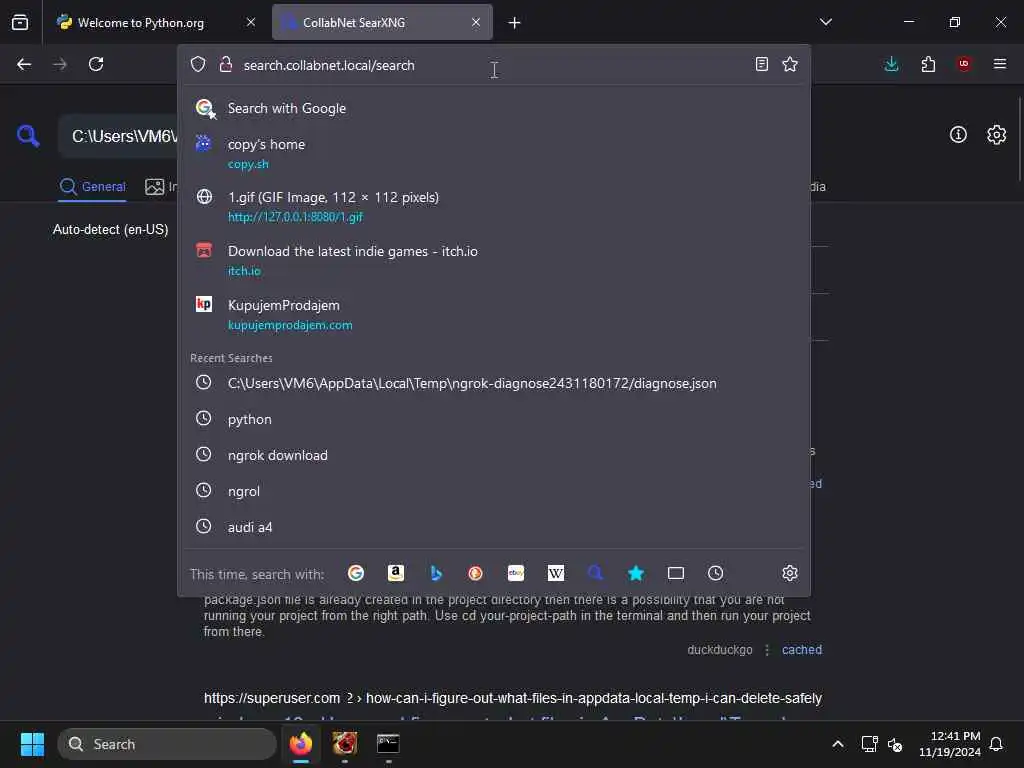This screenshot has width=1024, height=768.
Task: Open Windows Start menu
Action: click(32, 744)
